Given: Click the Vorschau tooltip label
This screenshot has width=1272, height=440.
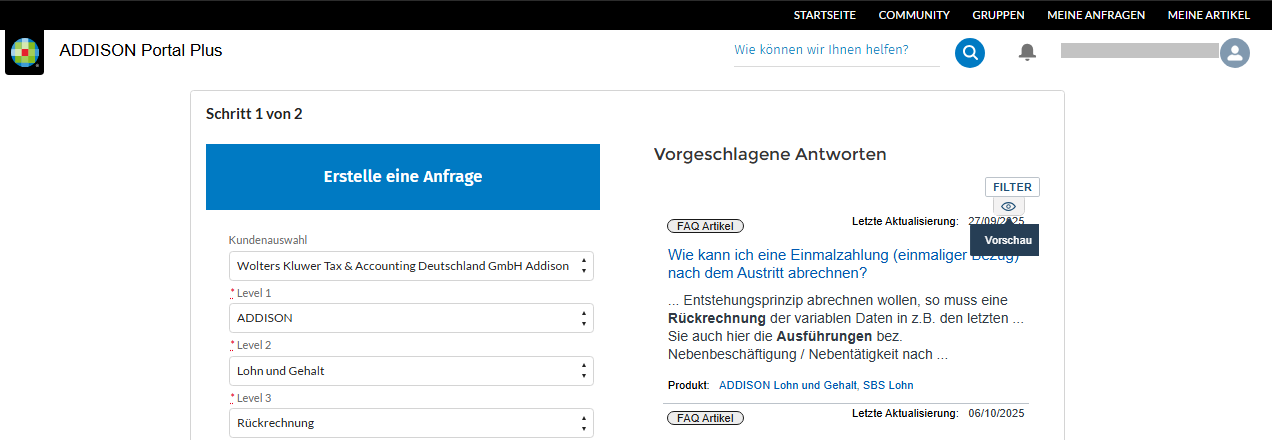Looking at the screenshot, I should (x=1004, y=240).
